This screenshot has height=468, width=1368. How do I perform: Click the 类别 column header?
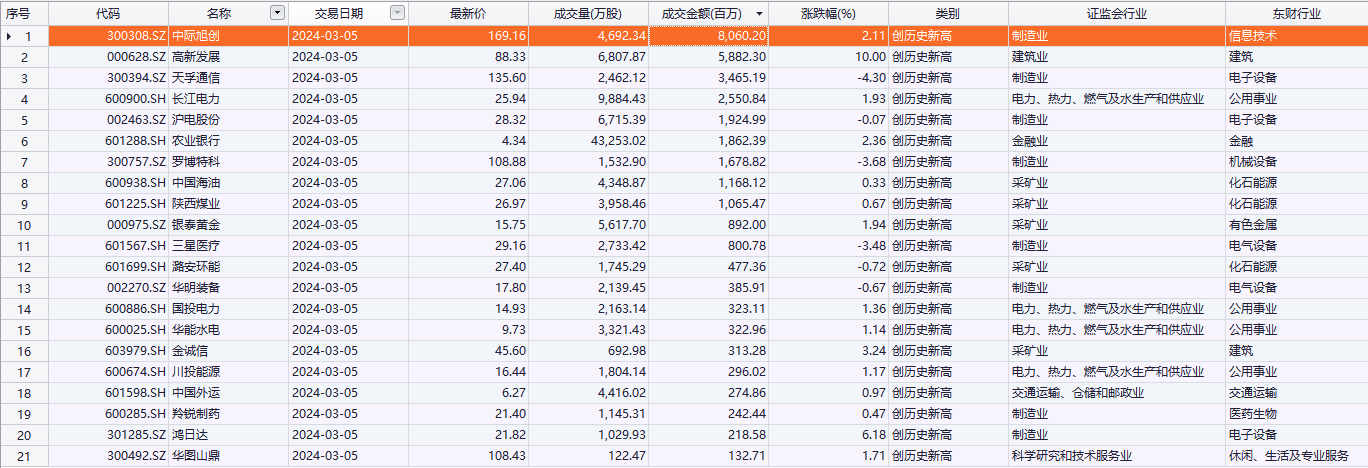[946, 14]
